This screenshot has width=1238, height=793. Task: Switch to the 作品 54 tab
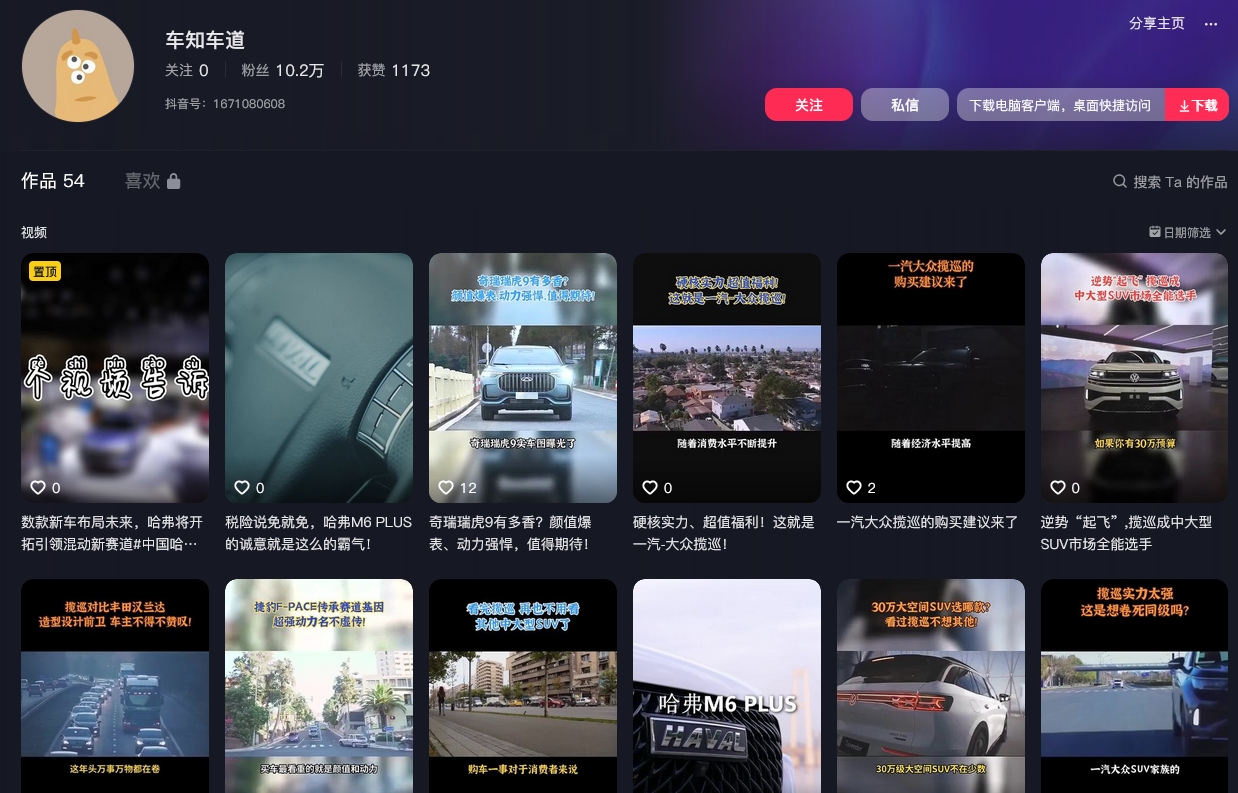53,181
